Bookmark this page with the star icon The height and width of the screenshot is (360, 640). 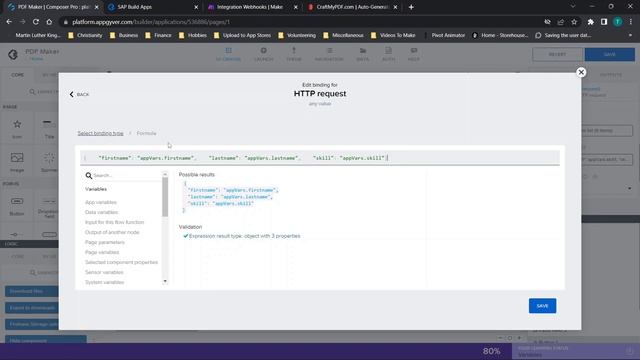pyautogui.click(x=574, y=22)
